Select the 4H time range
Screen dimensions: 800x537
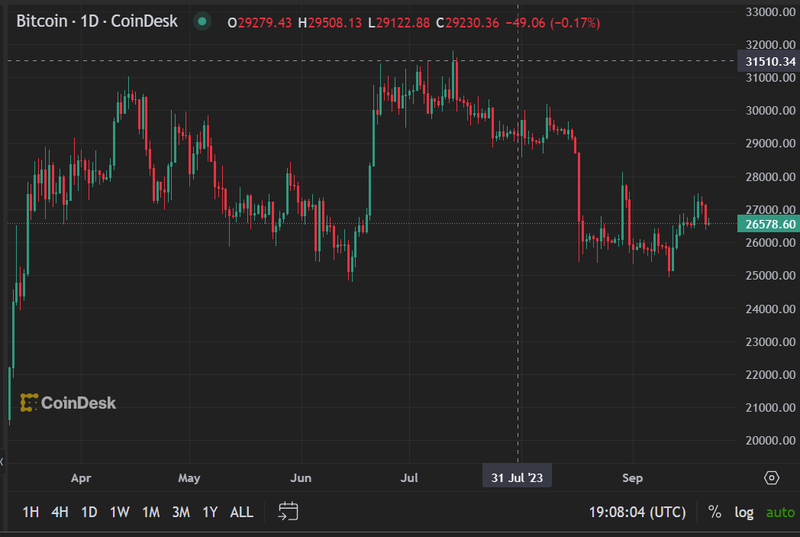(x=60, y=512)
